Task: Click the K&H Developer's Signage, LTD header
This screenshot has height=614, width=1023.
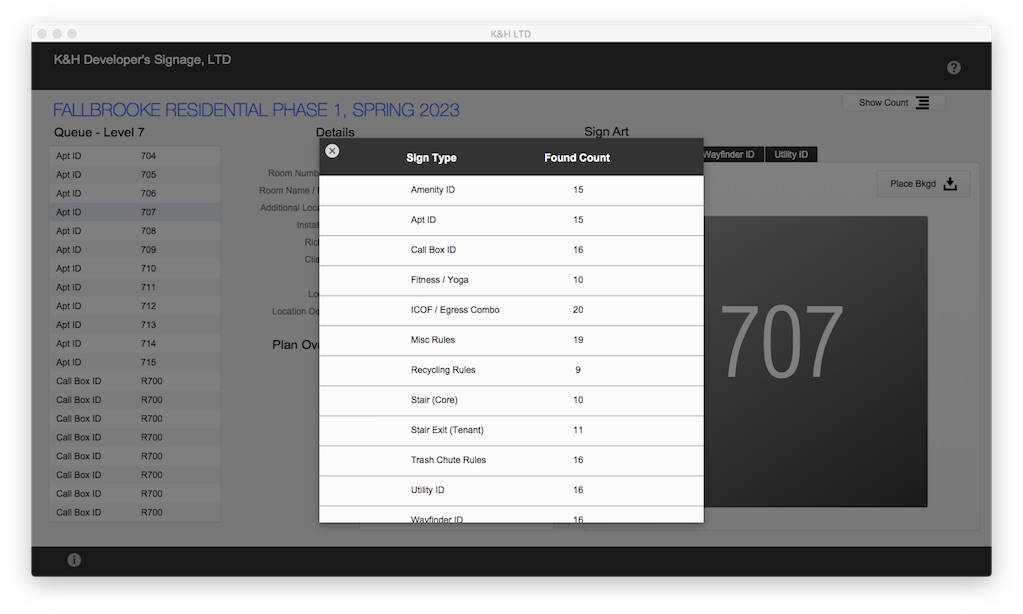Action: tap(142, 59)
